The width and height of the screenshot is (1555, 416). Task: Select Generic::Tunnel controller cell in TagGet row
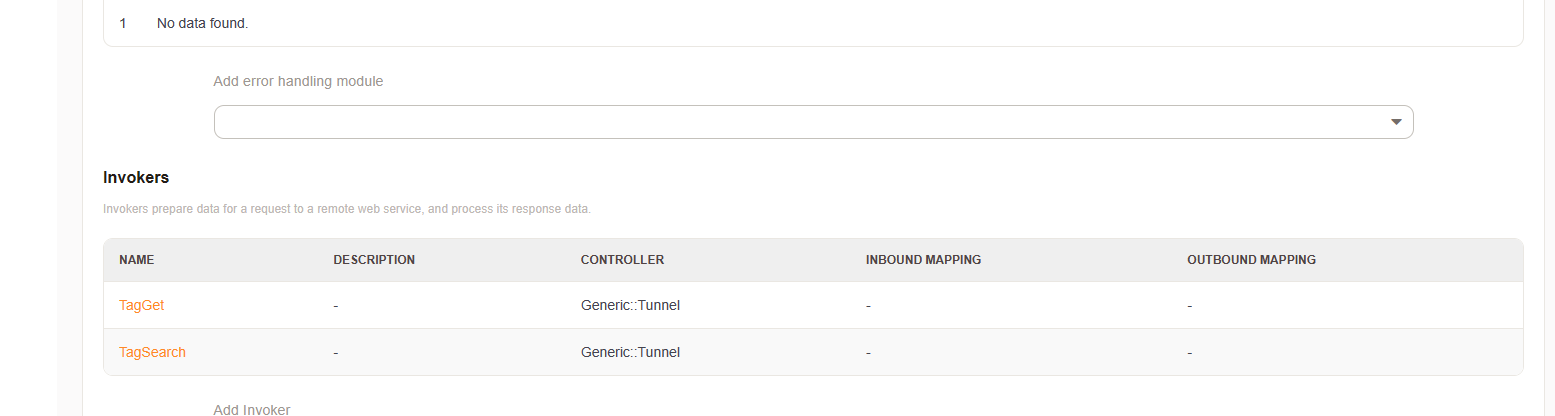point(630,305)
